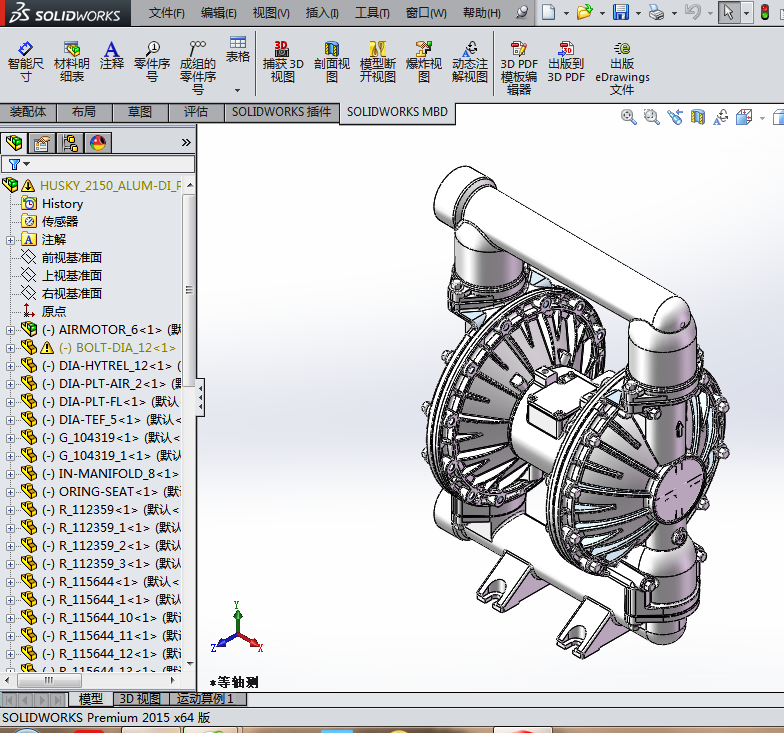The height and width of the screenshot is (733, 784).
Task: Open the ConfigurationManager panel tab
Action: click(70, 143)
